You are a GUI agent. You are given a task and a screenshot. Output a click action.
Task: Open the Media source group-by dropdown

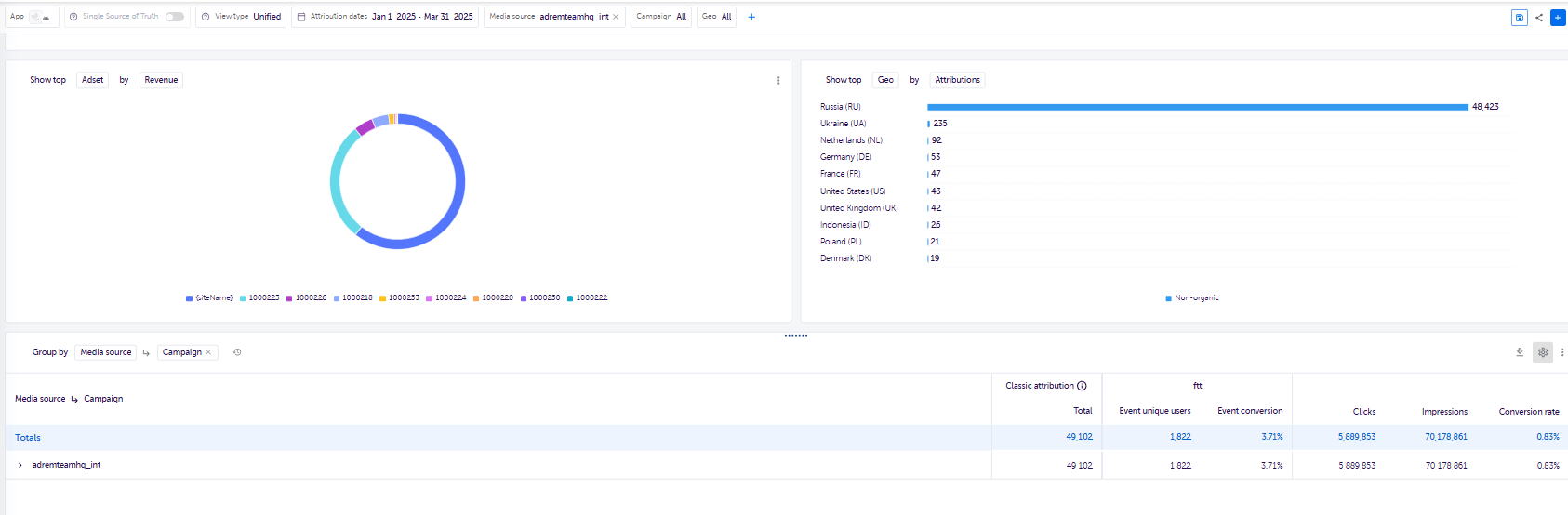(x=106, y=352)
